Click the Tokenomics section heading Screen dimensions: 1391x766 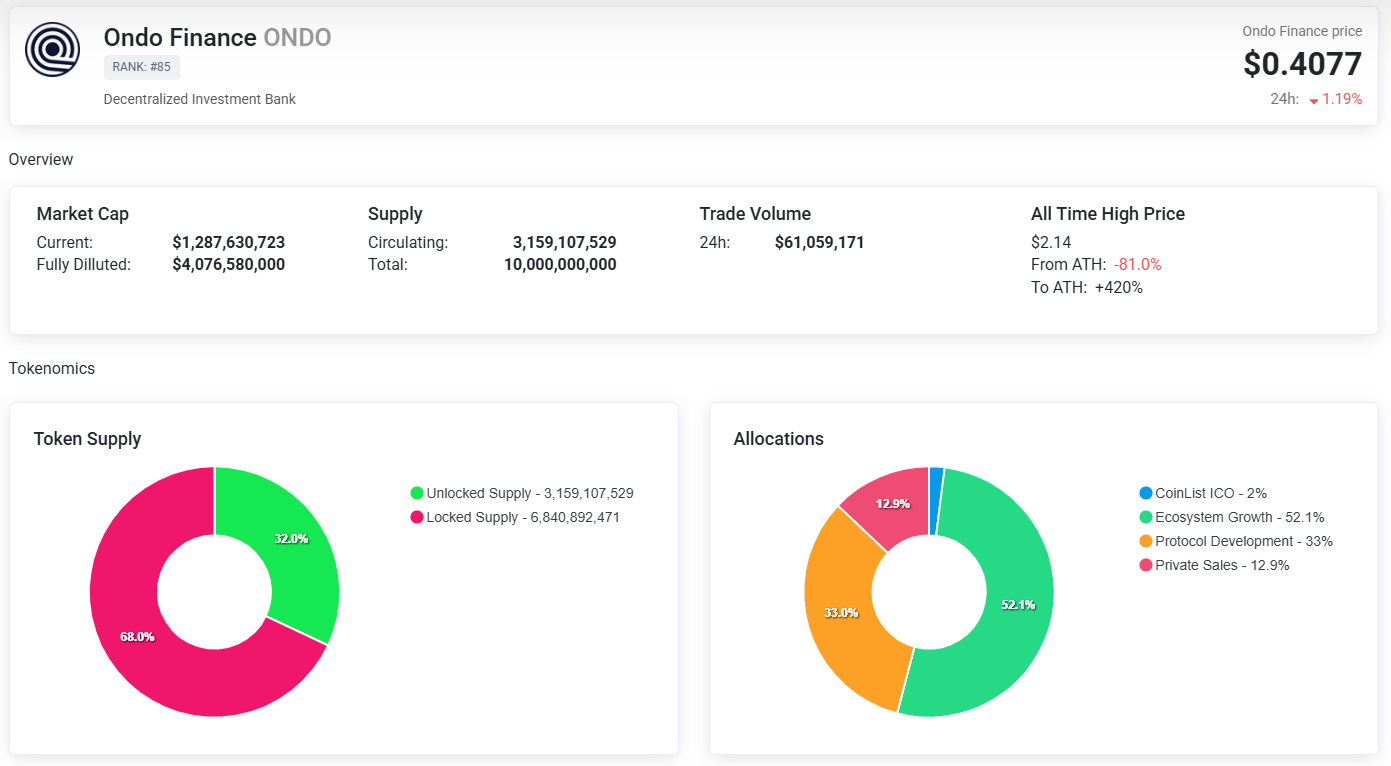point(52,368)
